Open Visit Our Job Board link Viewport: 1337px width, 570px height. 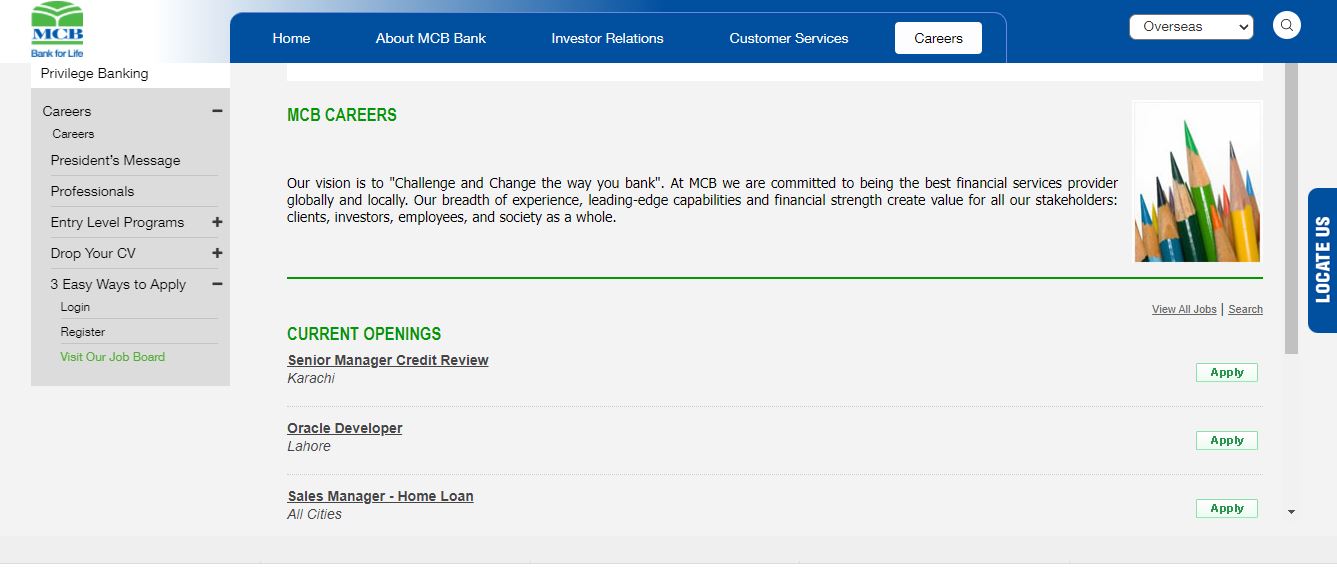click(x=112, y=357)
